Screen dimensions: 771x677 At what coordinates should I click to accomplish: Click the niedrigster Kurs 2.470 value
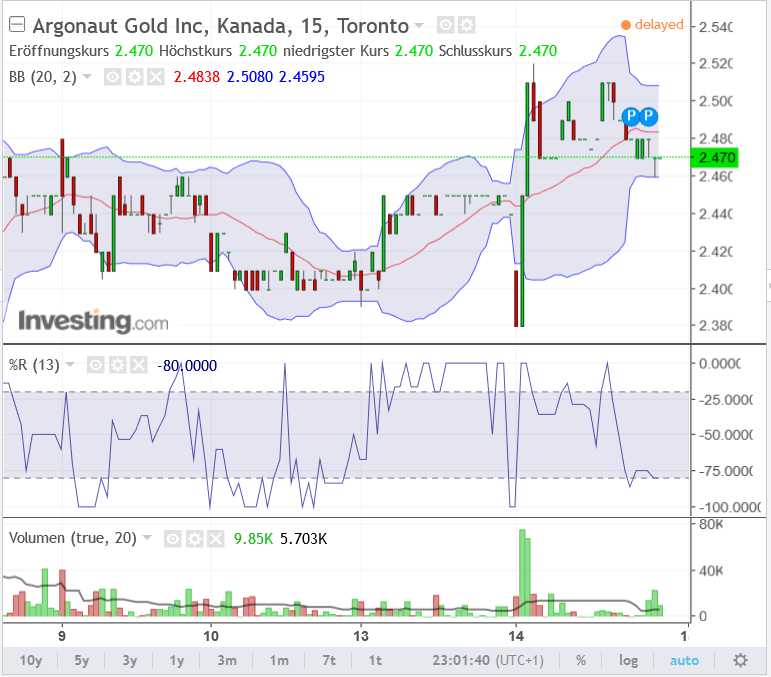(x=414, y=51)
